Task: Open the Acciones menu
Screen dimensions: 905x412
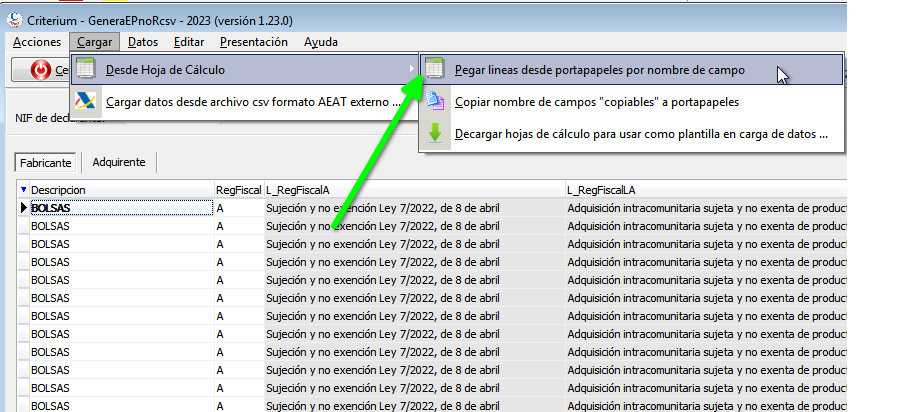Action: point(37,42)
